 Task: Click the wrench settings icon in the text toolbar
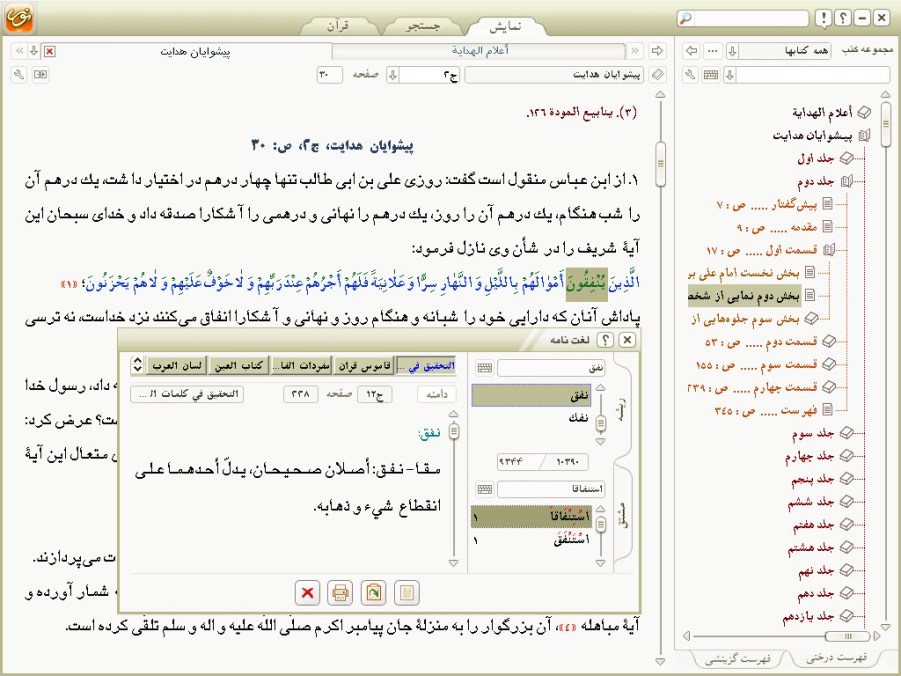[19, 75]
